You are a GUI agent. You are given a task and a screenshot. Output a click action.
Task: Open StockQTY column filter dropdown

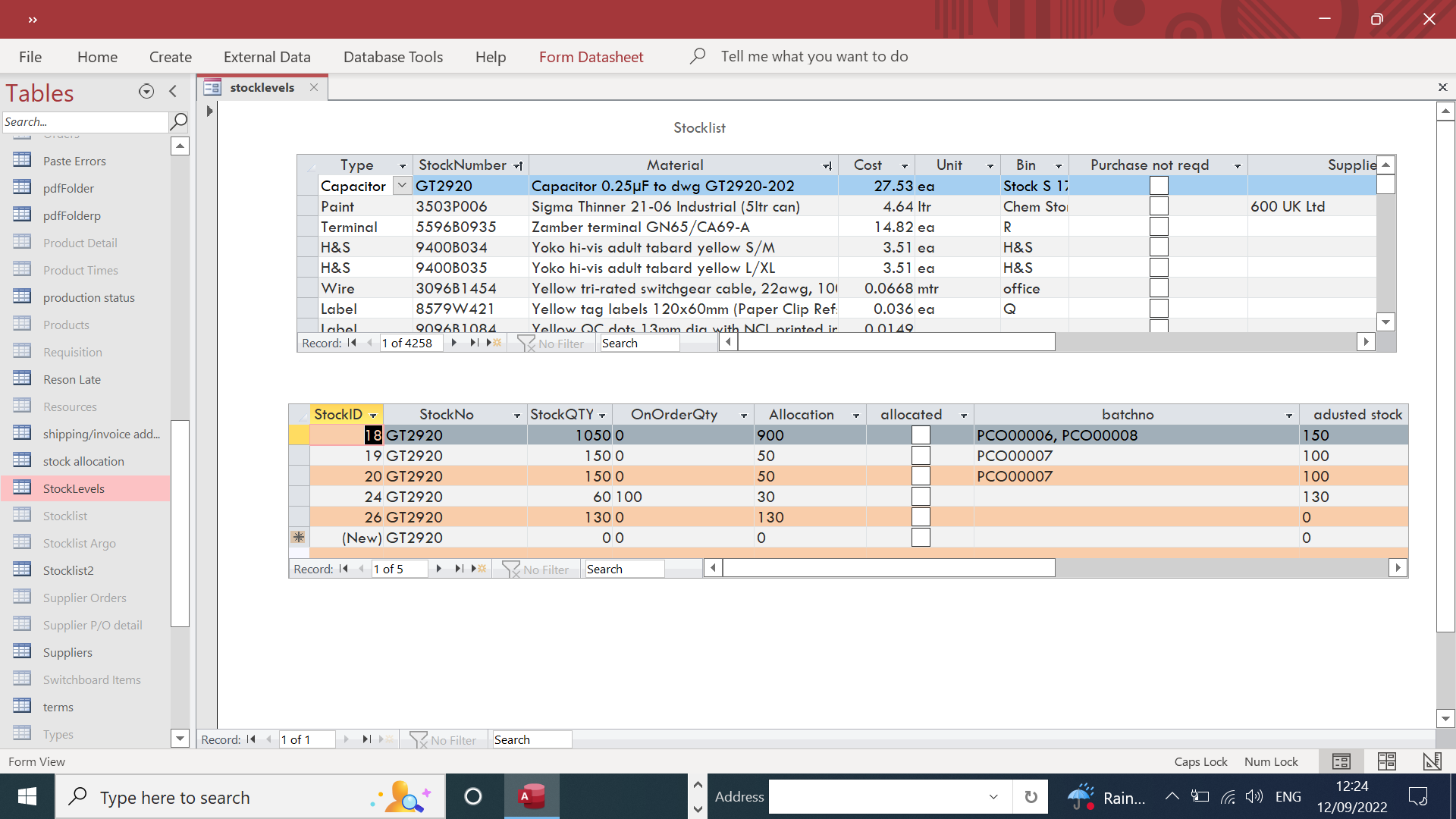click(x=602, y=416)
